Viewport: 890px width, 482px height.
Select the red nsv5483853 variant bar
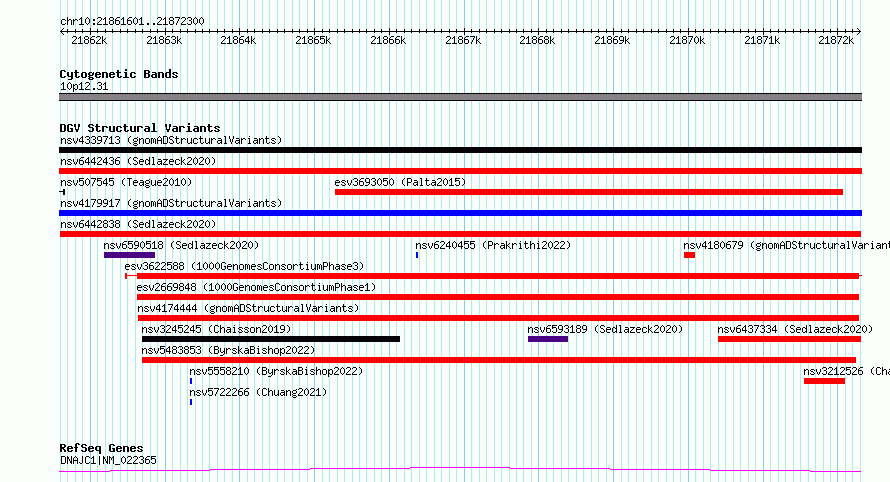click(x=499, y=361)
